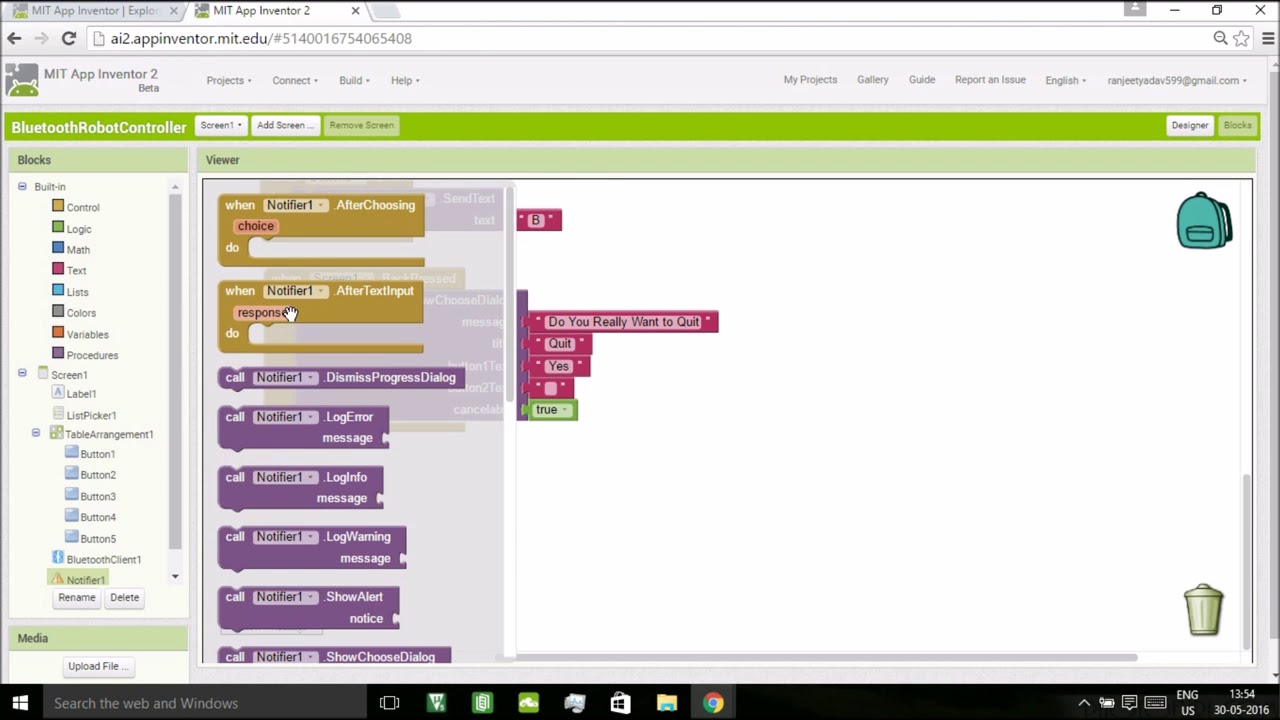Open the Variables blocks category
This screenshot has height=720, width=1280.
[87, 334]
